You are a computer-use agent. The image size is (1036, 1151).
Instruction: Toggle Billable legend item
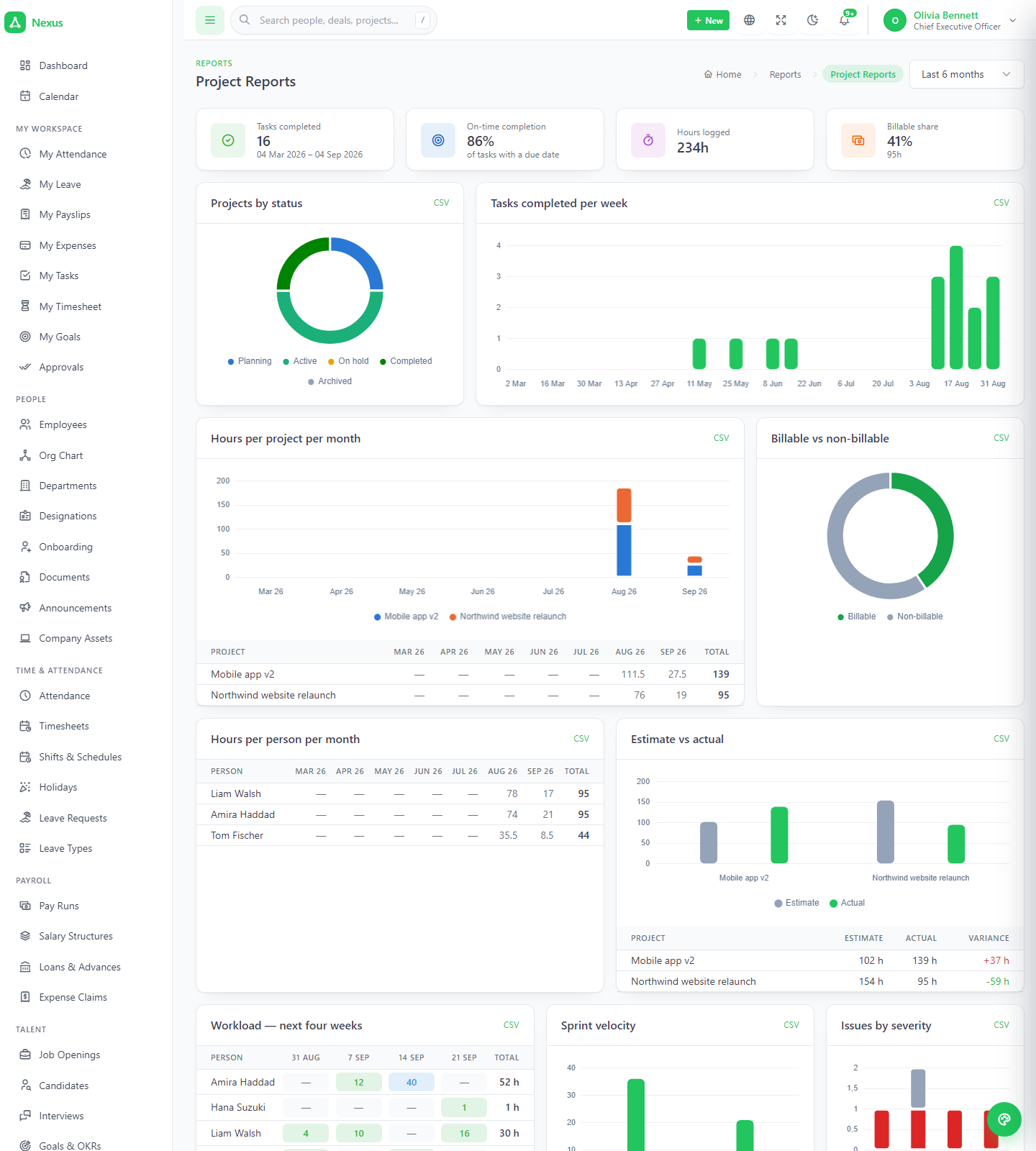coord(857,617)
